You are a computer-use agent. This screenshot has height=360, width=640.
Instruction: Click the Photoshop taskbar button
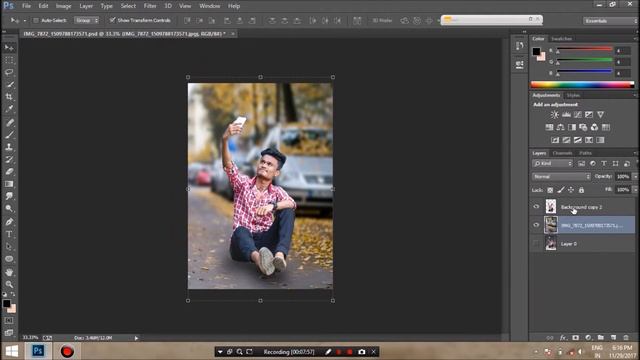click(x=38, y=351)
